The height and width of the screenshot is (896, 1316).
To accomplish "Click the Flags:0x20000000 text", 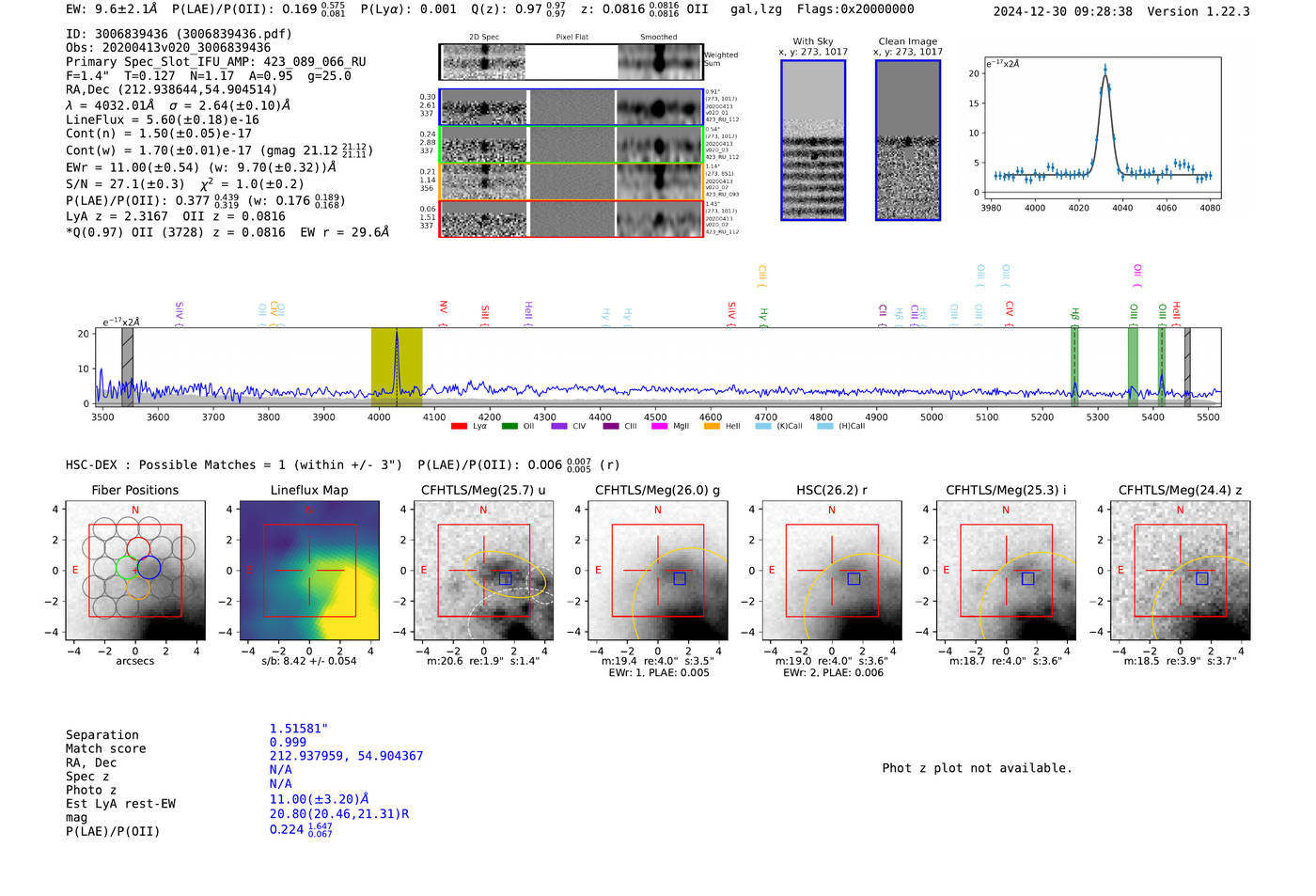I will coord(855,8).
